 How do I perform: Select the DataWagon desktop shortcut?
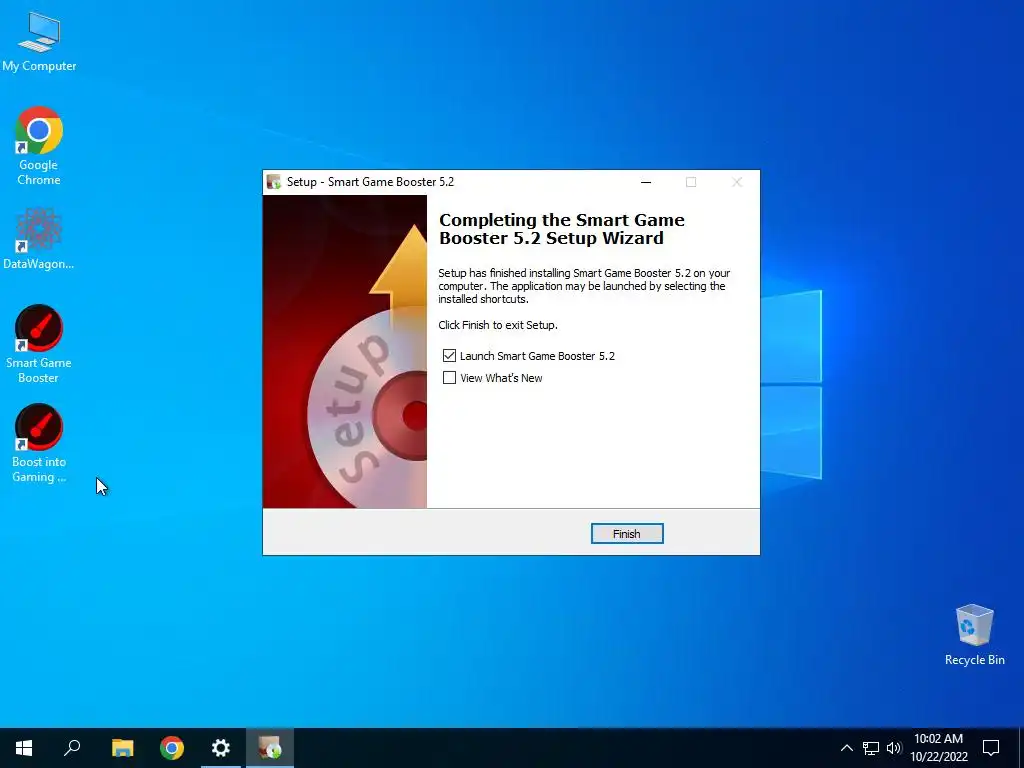[x=39, y=239]
